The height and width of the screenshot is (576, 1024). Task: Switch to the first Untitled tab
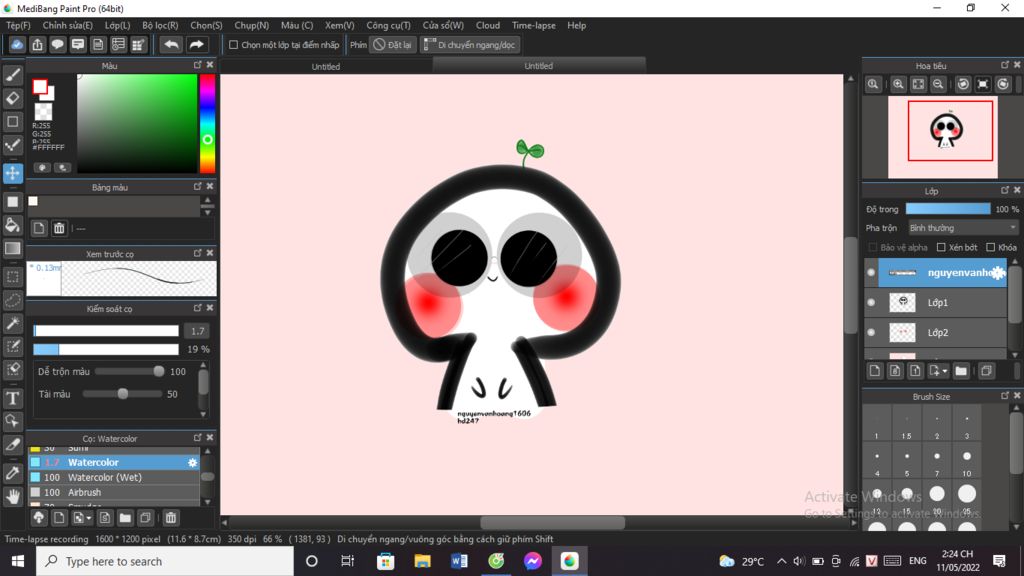pos(325,67)
